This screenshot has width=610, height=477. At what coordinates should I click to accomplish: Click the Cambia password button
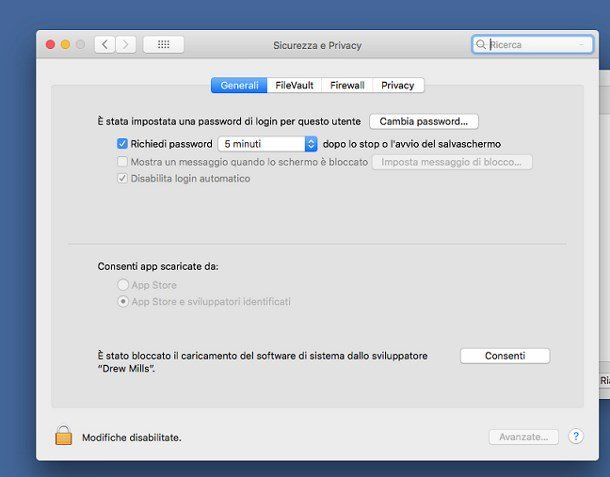pos(424,121)
